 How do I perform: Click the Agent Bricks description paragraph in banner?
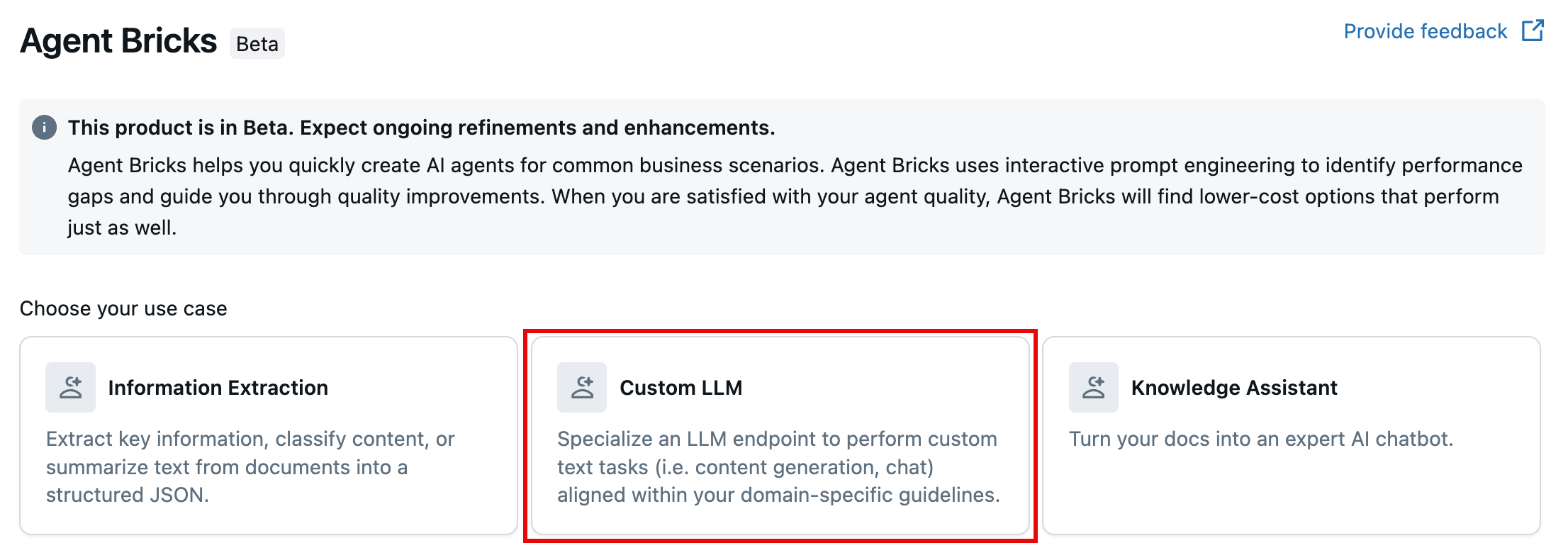[794, 196]
